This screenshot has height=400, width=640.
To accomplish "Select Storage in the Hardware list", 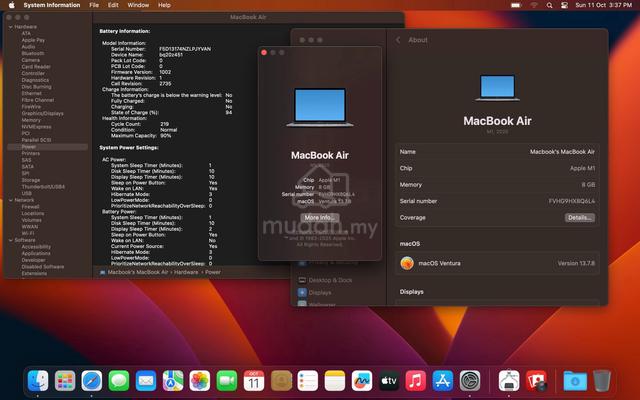I will pos(31,180).
